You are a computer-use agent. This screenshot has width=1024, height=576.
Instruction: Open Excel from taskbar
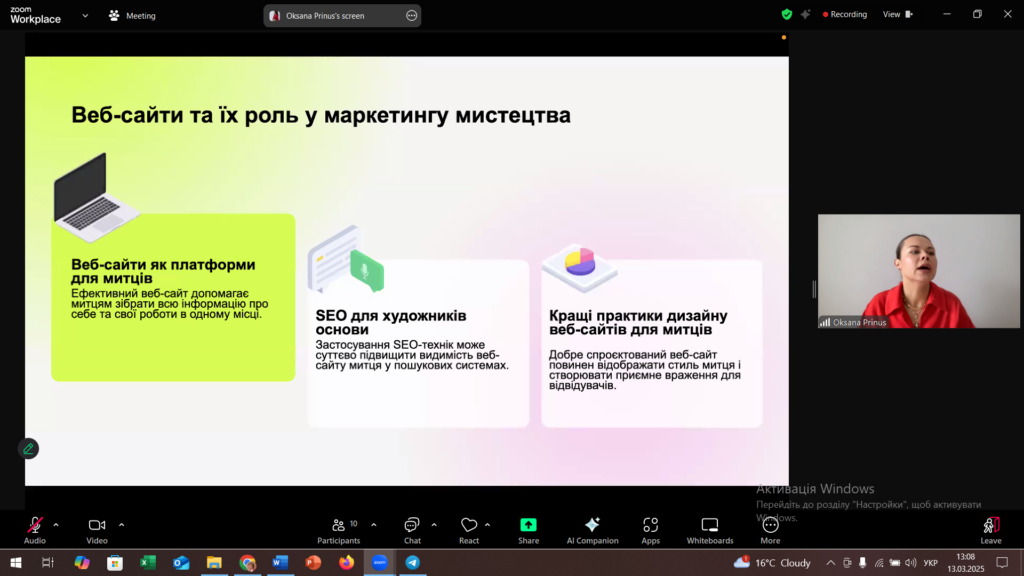click(x=148, y=562)
